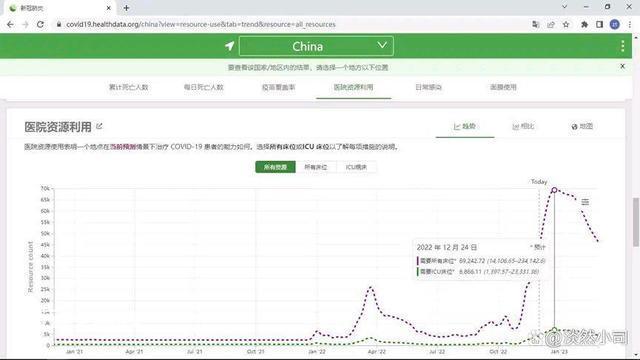Switch to the ICU床位 toggle option
This screenshot has height=360, width=640.
(356, 167)
